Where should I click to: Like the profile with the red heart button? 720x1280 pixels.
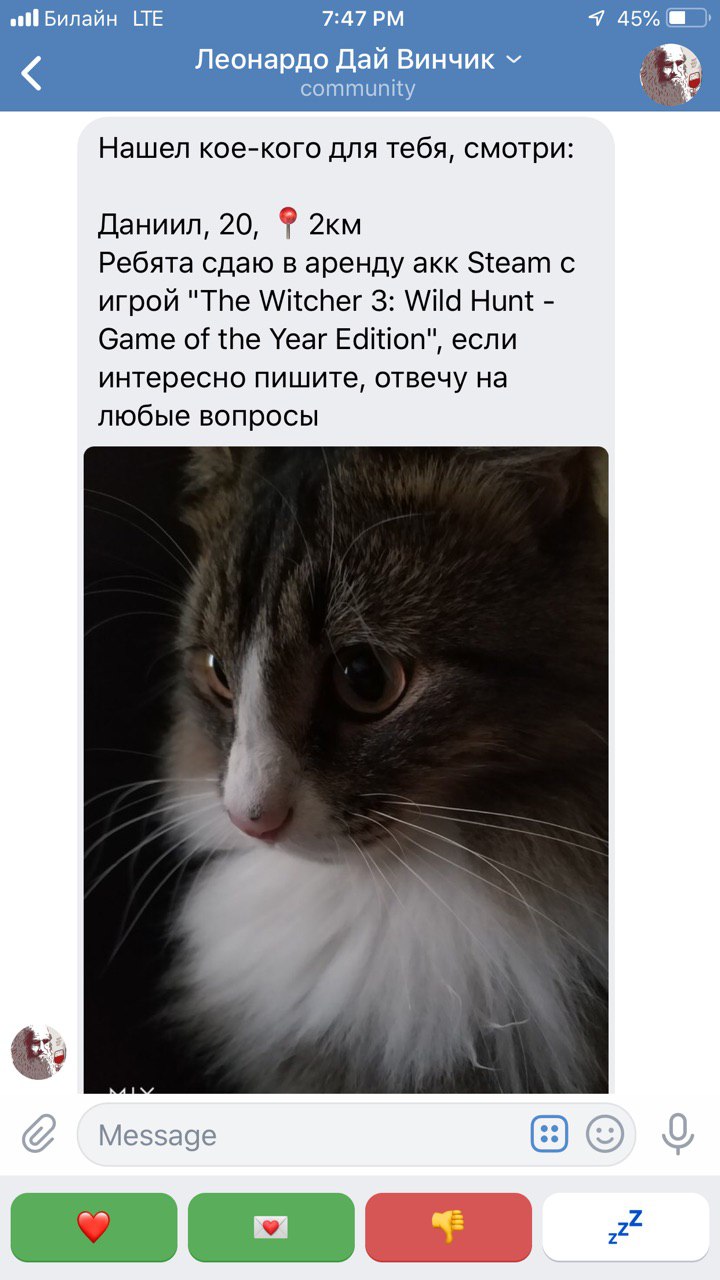[94, 1226]
